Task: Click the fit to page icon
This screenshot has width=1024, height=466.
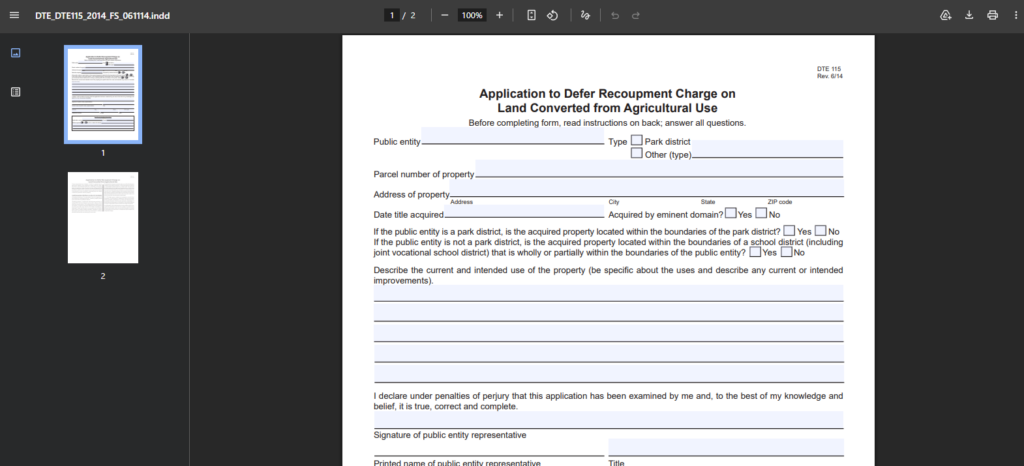Action: pyautogui.click(x=531, y=15)
